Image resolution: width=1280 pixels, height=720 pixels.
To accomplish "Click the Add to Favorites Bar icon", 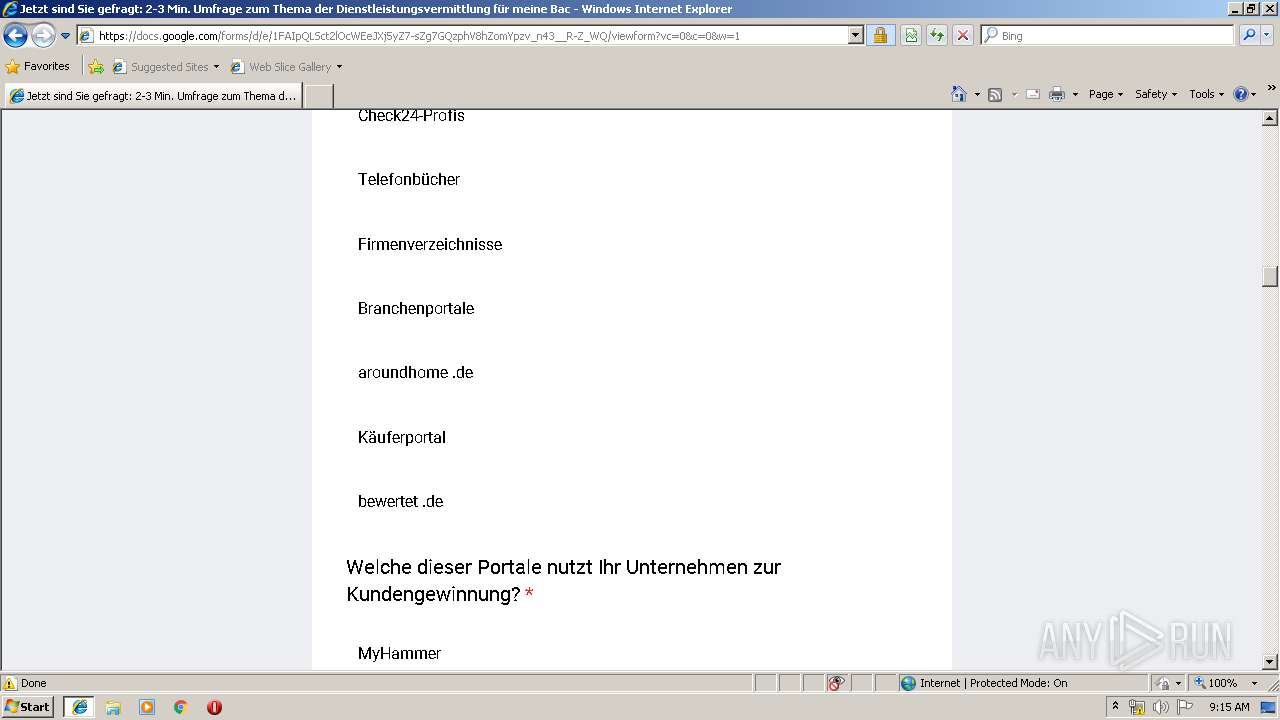I will coord(96,67).
